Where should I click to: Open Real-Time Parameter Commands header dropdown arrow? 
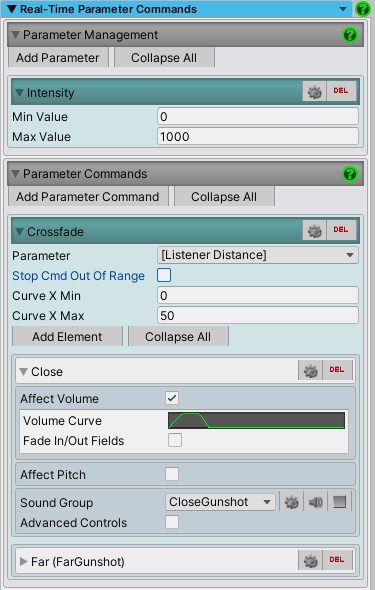[343, 9]
